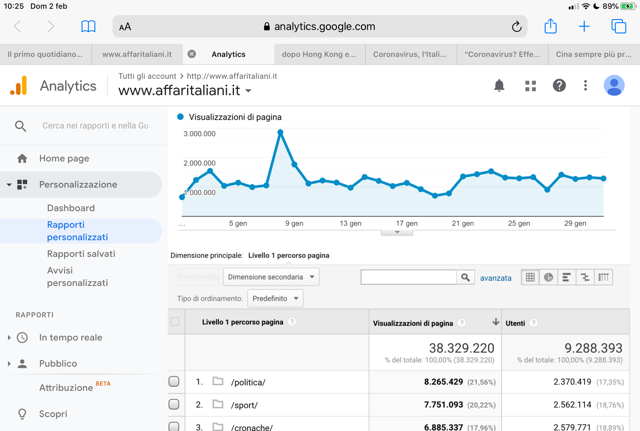This screenshot has height=431, width=640.
Task: Switch to Cina sempre più pr... tab
Action: coord(594,54)
